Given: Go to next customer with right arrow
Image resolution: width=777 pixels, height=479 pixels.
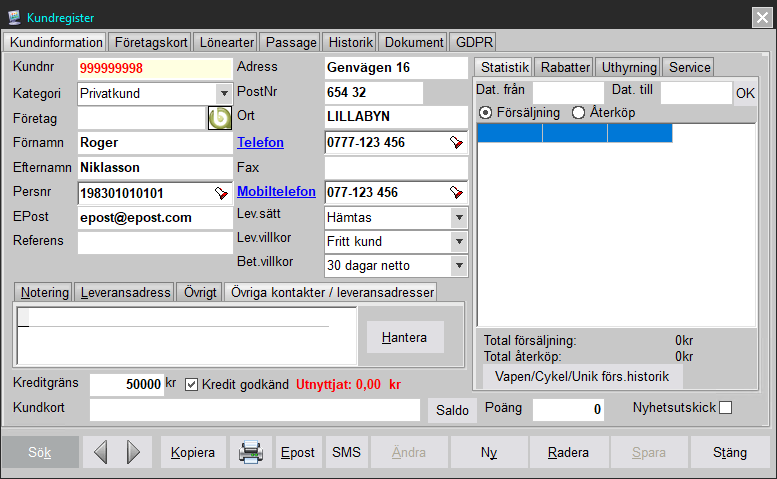Looking at the screenshot, I should (x=133, y=452).
